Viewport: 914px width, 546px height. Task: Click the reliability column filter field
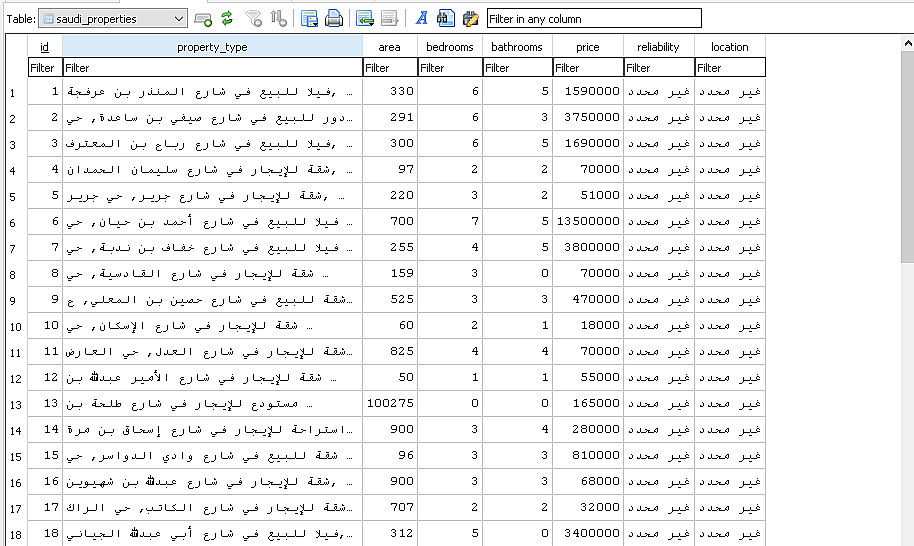coord(659,68)
